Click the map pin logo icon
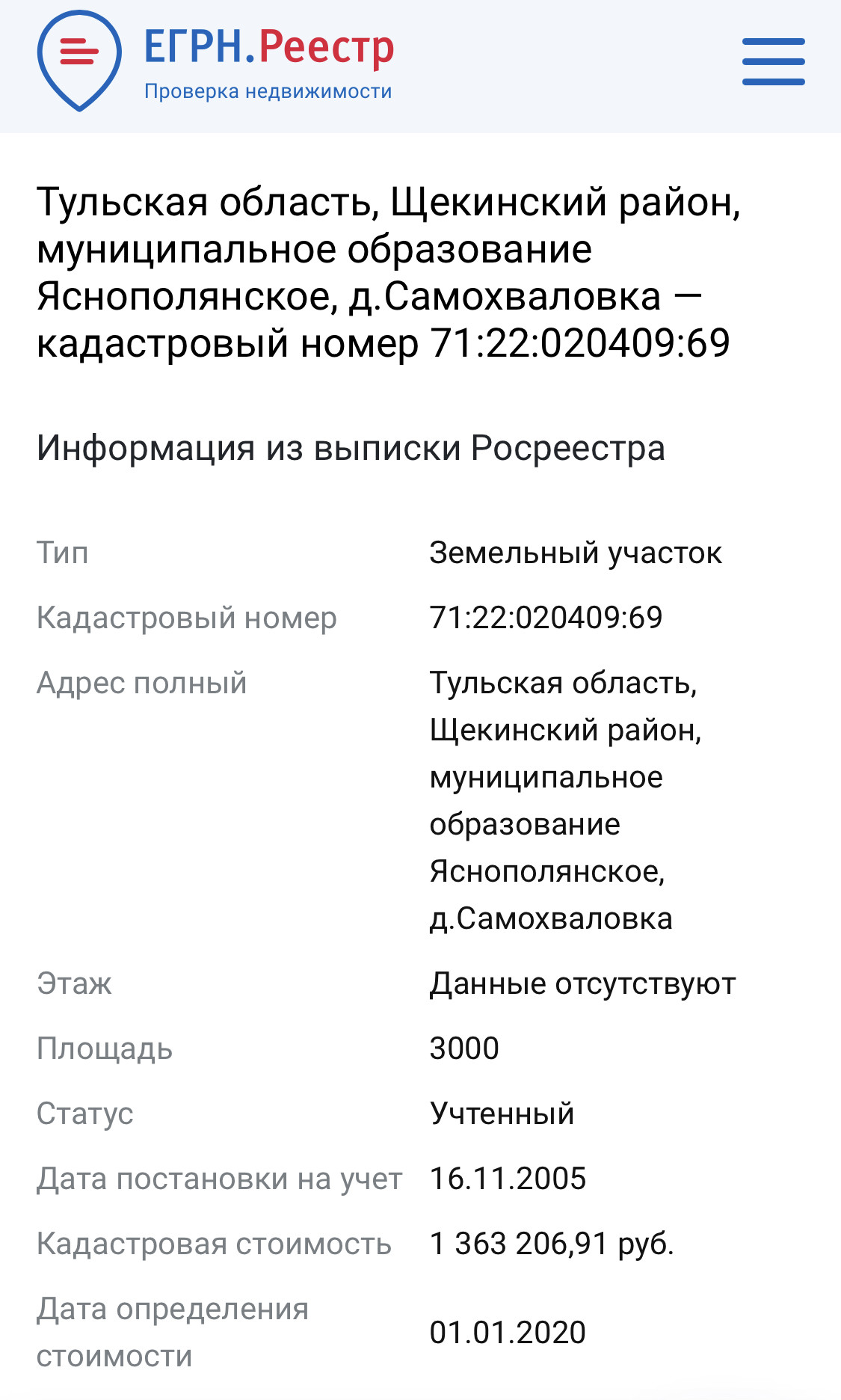 click(x=79, y=60)
